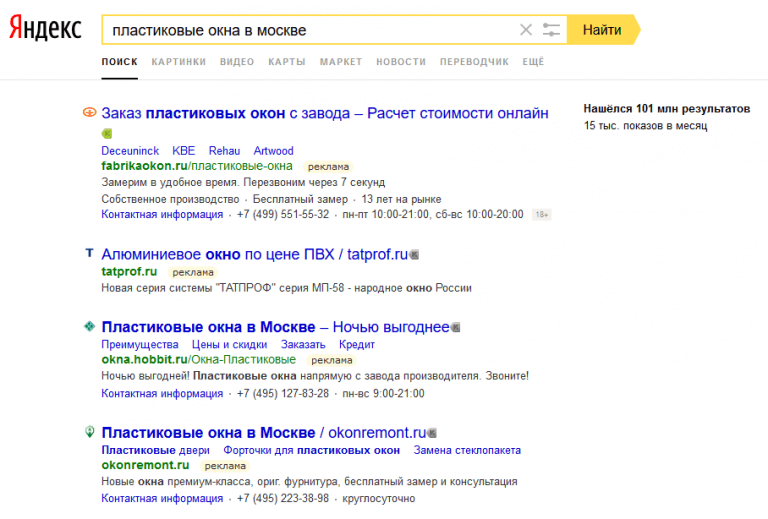Click реклама label next to tatprof.ru
The width and height of the screenshot is (768, 519).
pyautogui.click(x=193, y=272)
